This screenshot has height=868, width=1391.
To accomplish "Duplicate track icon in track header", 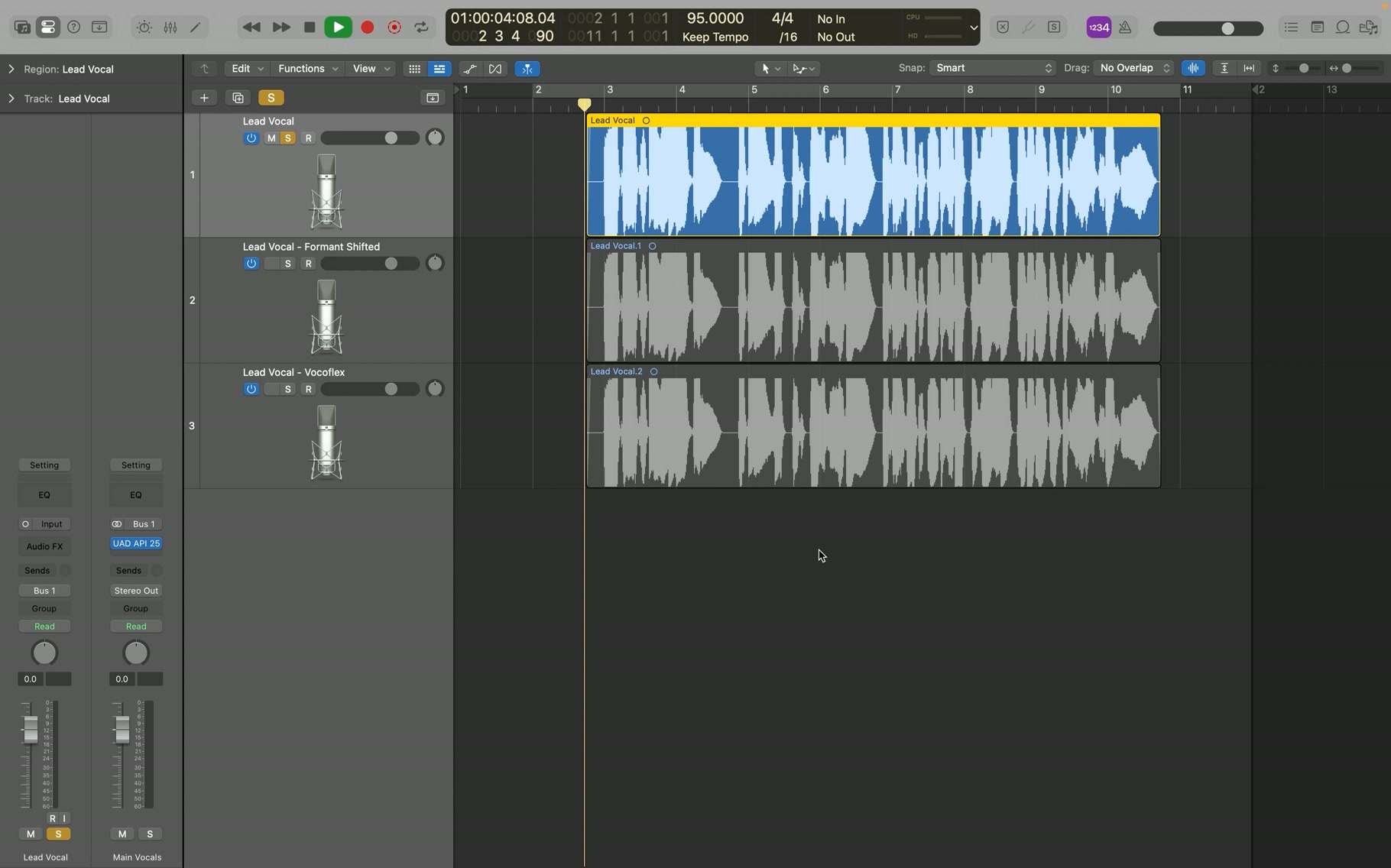I will [x=238, y=98].
